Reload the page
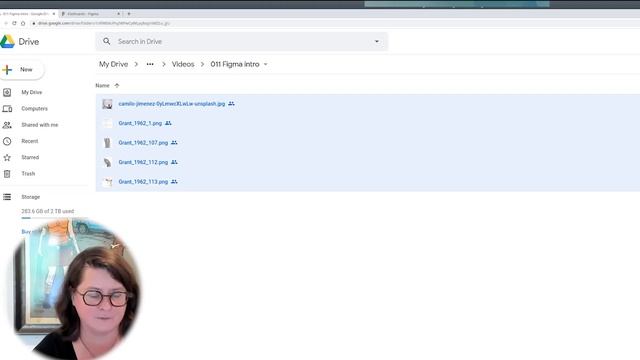640x360 pixels. (14, 23)
